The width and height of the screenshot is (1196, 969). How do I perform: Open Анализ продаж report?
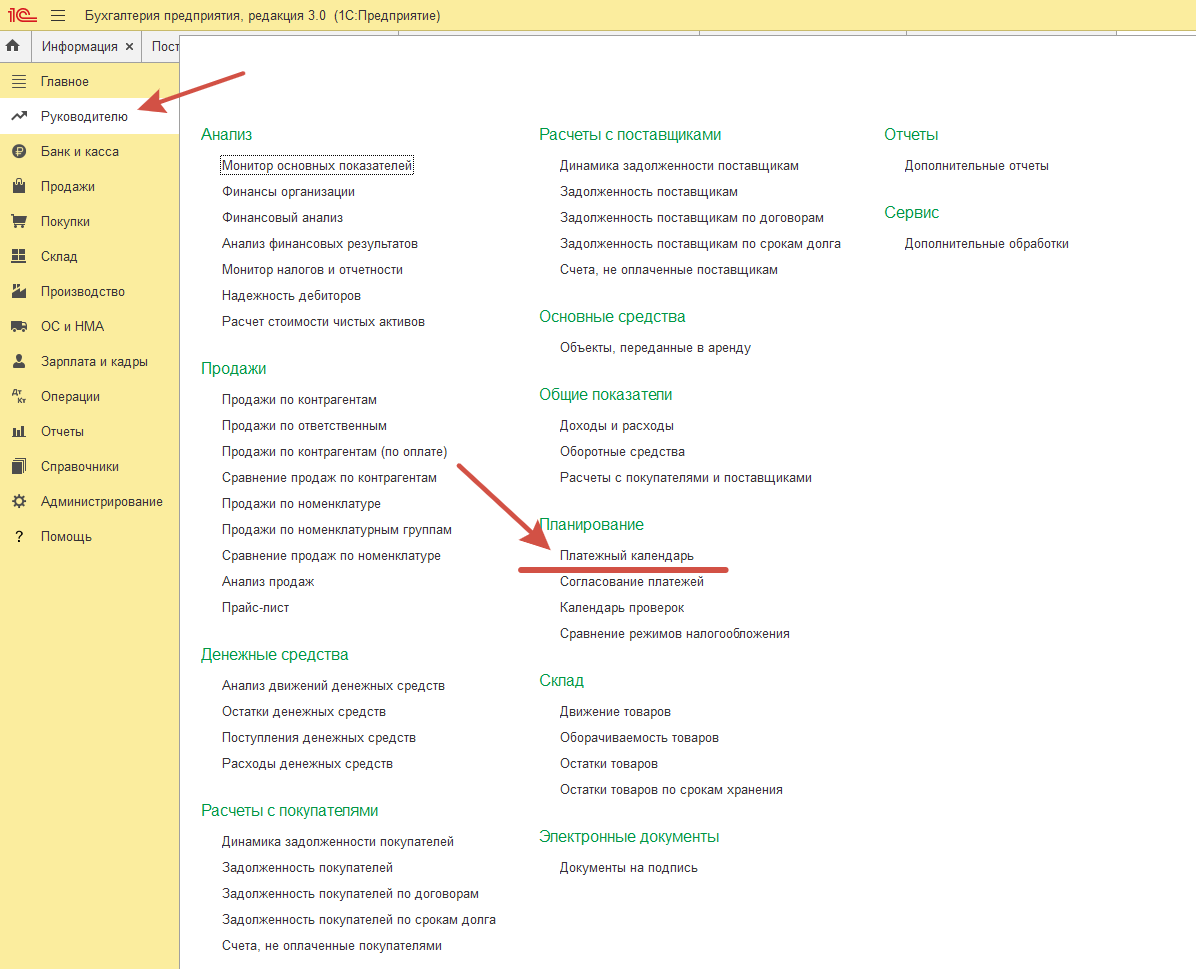click(268, 581)
